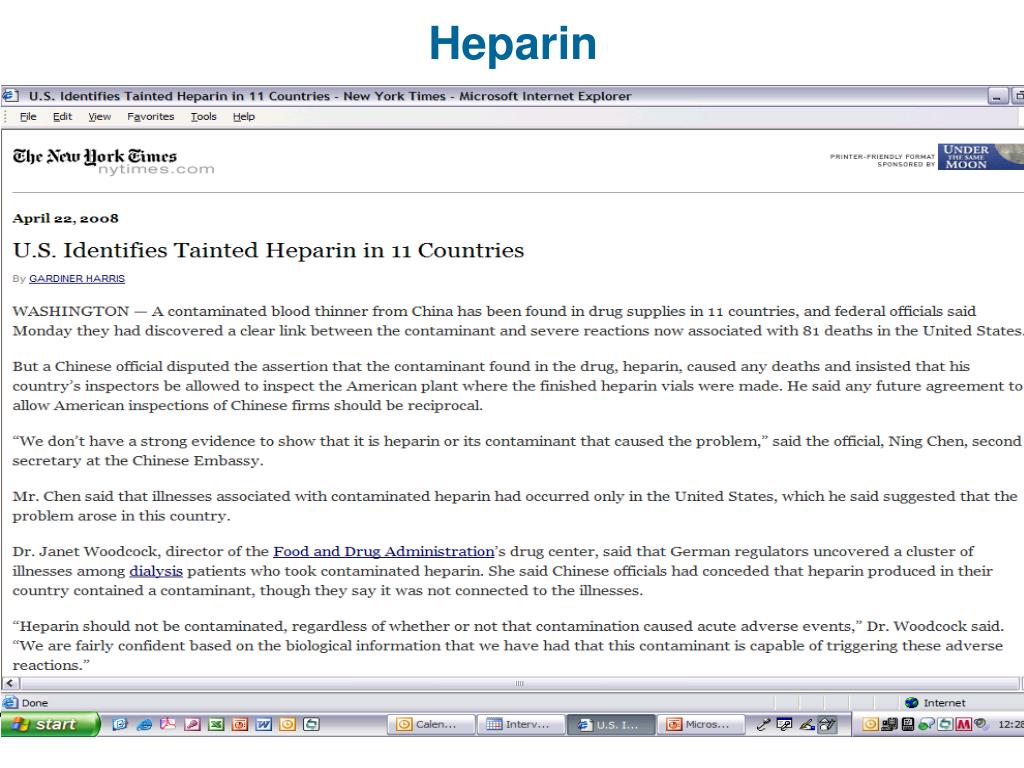The height and width of the screenshot is (768, 1024).
Task: Click the headline U.S. Identifies Tainted Heparin
Action: (268, 250)
